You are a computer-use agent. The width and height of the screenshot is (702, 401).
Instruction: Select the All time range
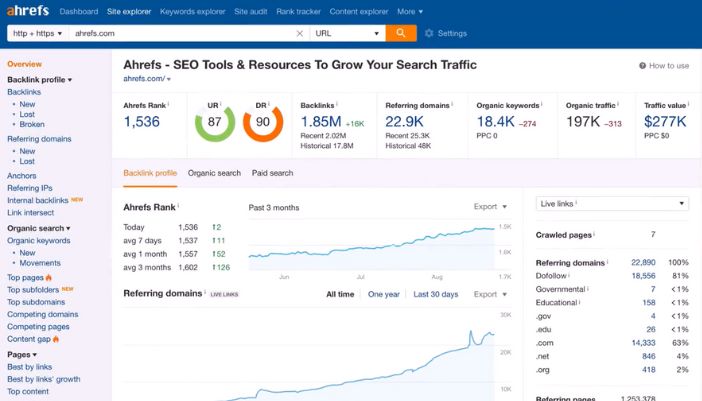pyautogui.click(x=340, y=294)
